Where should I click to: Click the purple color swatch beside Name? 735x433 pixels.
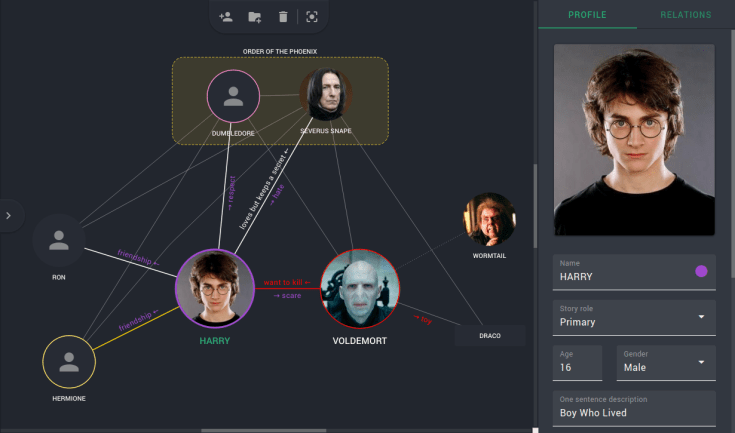[701, 271]
